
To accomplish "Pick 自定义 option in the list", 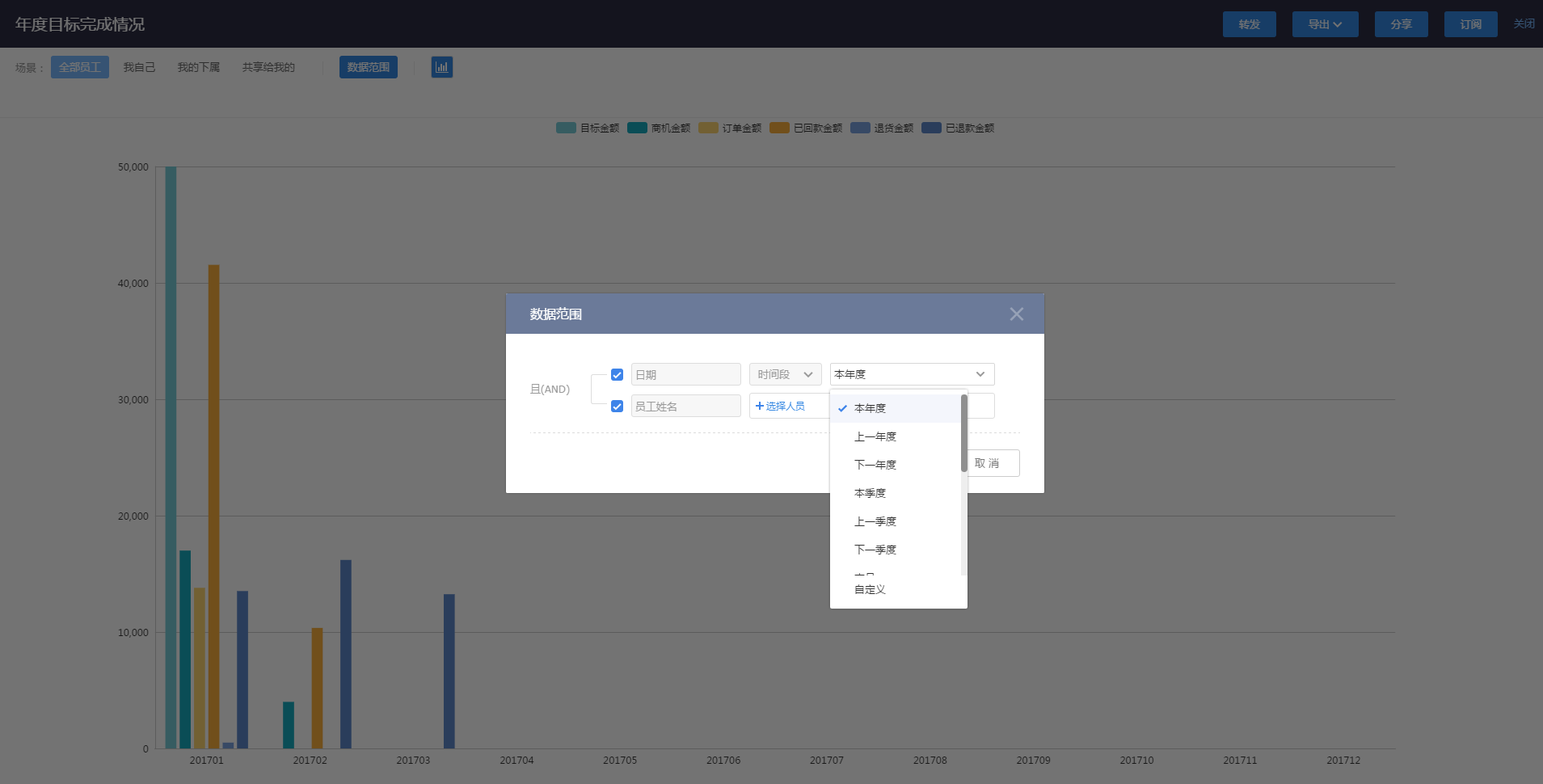I will pyautogui.click(x=870, y=589).
